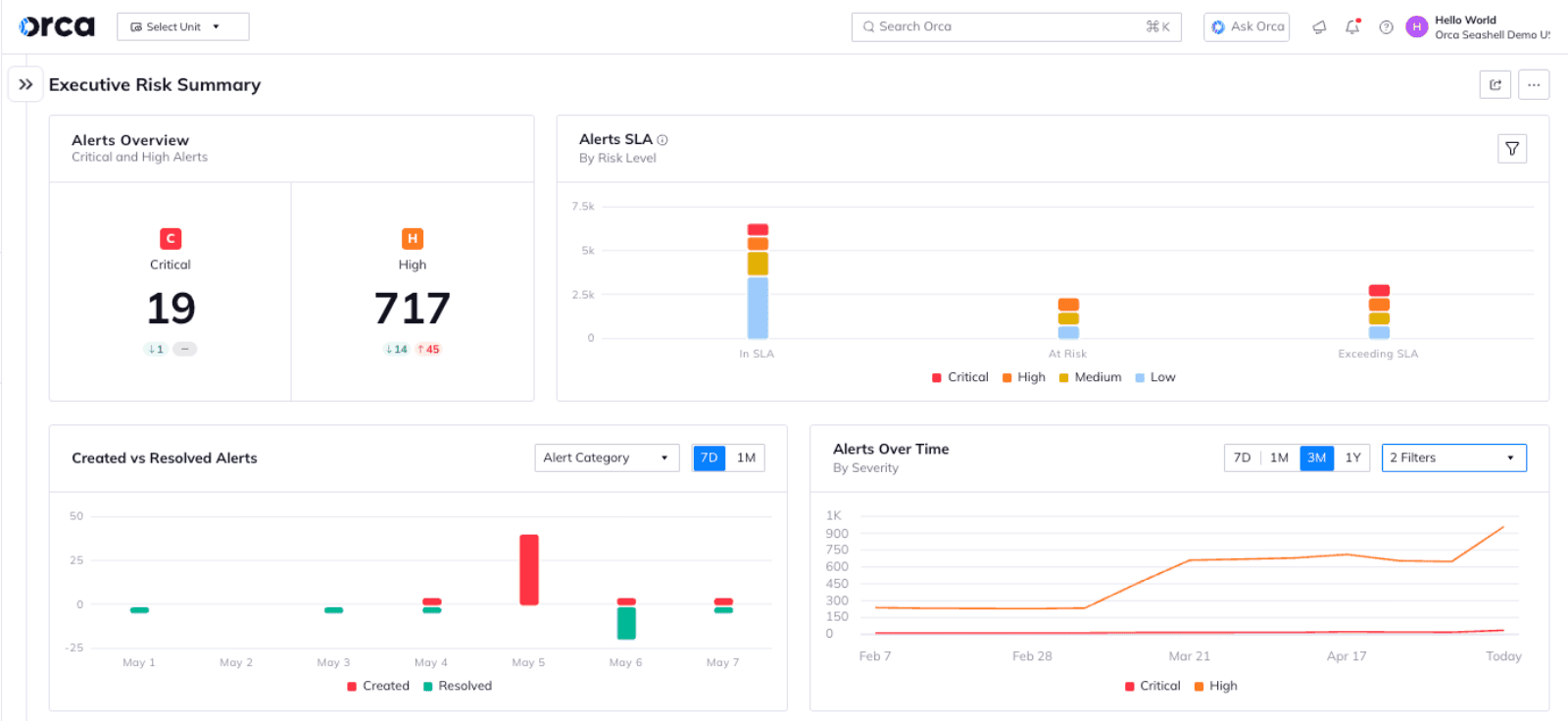
Task: Open the help question mark icon
Action: pos(1386,27)
